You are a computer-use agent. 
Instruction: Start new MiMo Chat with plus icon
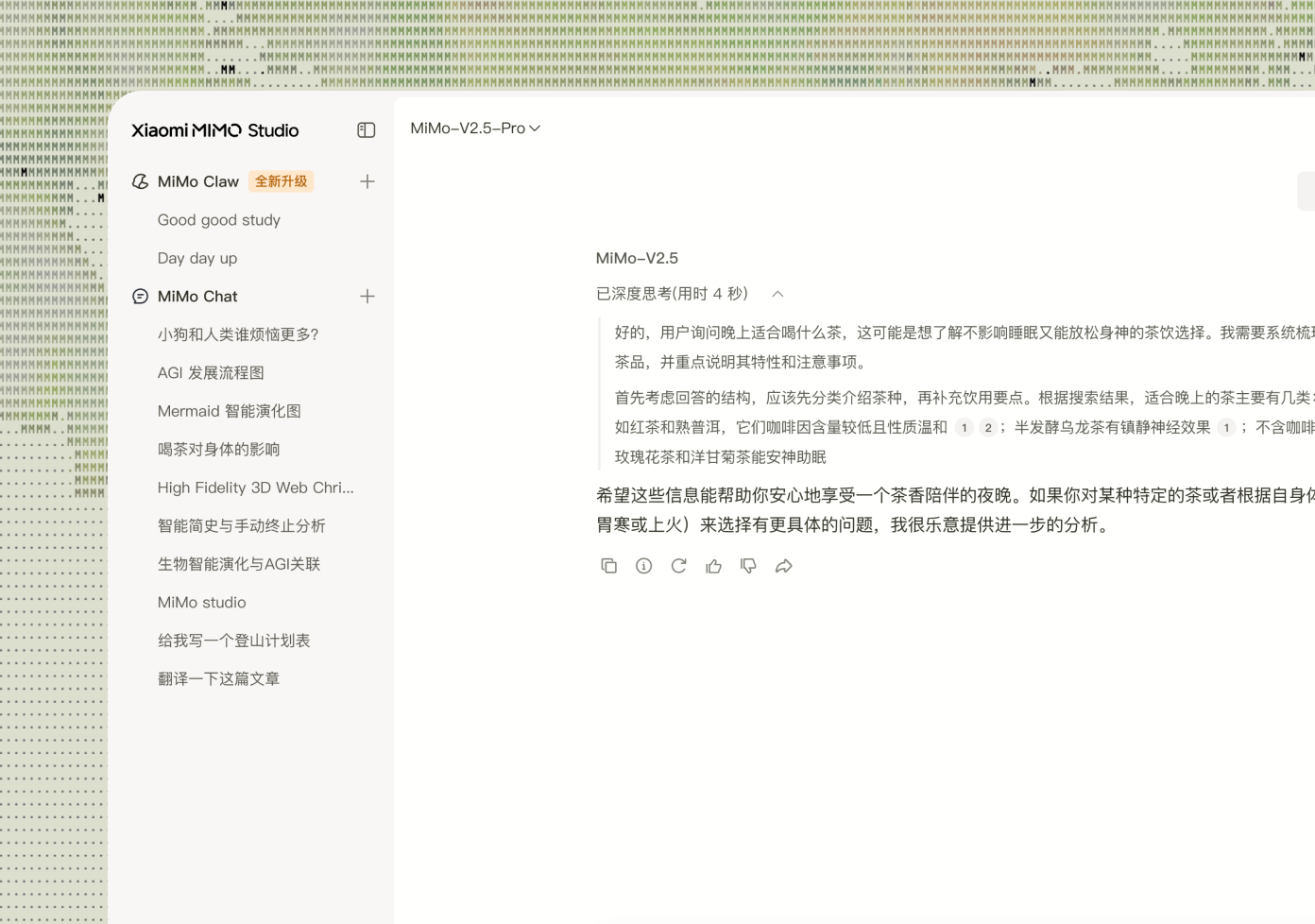[x=367, y=297]
